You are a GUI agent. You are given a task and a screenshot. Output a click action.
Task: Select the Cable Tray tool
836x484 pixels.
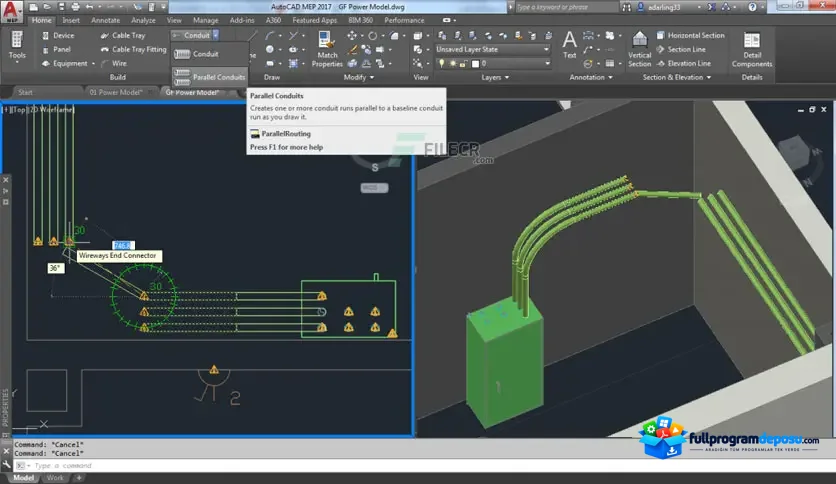pyautogui.click(x=123, y=35)
